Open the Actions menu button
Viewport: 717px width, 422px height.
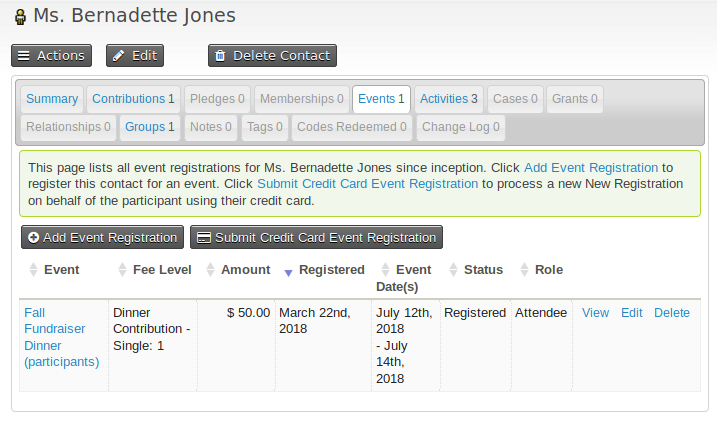(x=51, y=56)
